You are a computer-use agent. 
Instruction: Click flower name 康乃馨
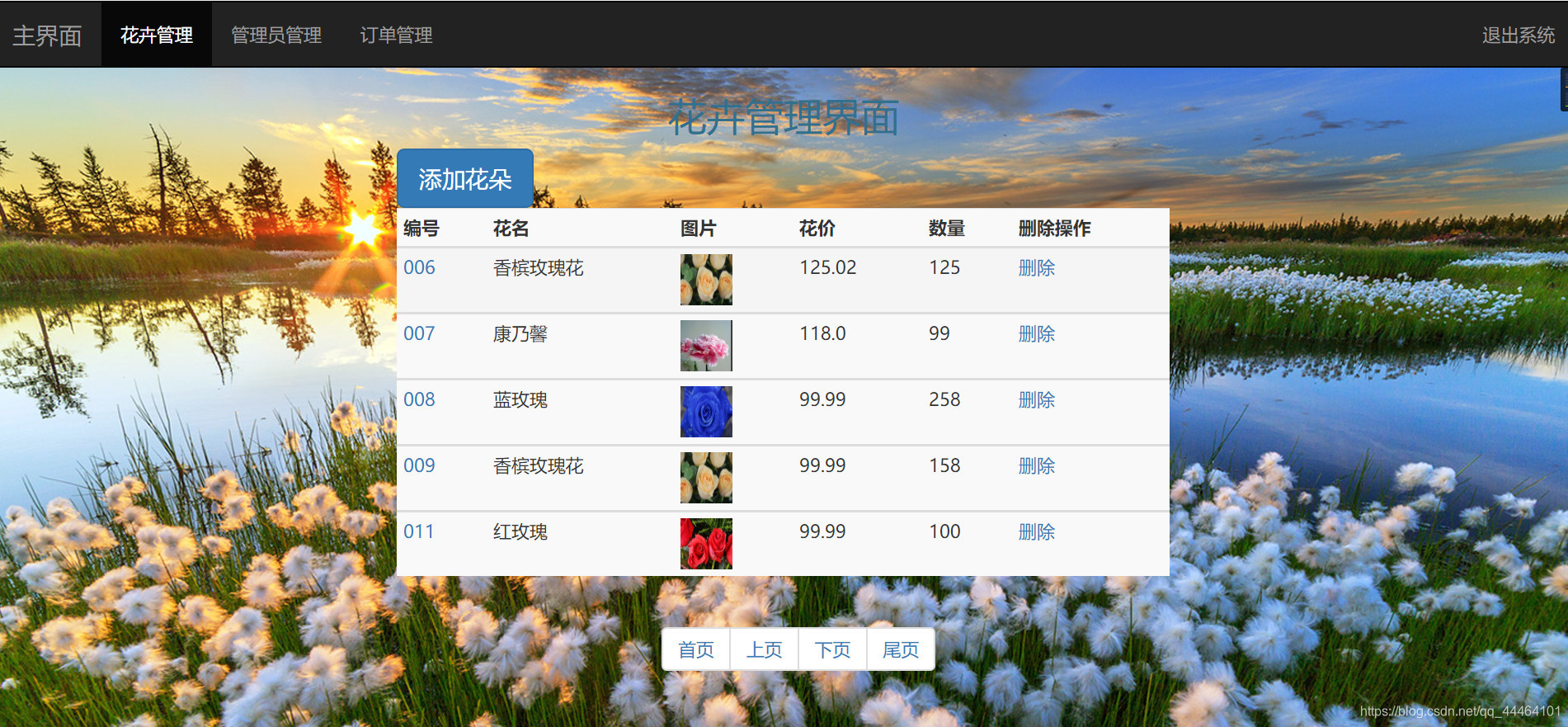pos(520,333)
